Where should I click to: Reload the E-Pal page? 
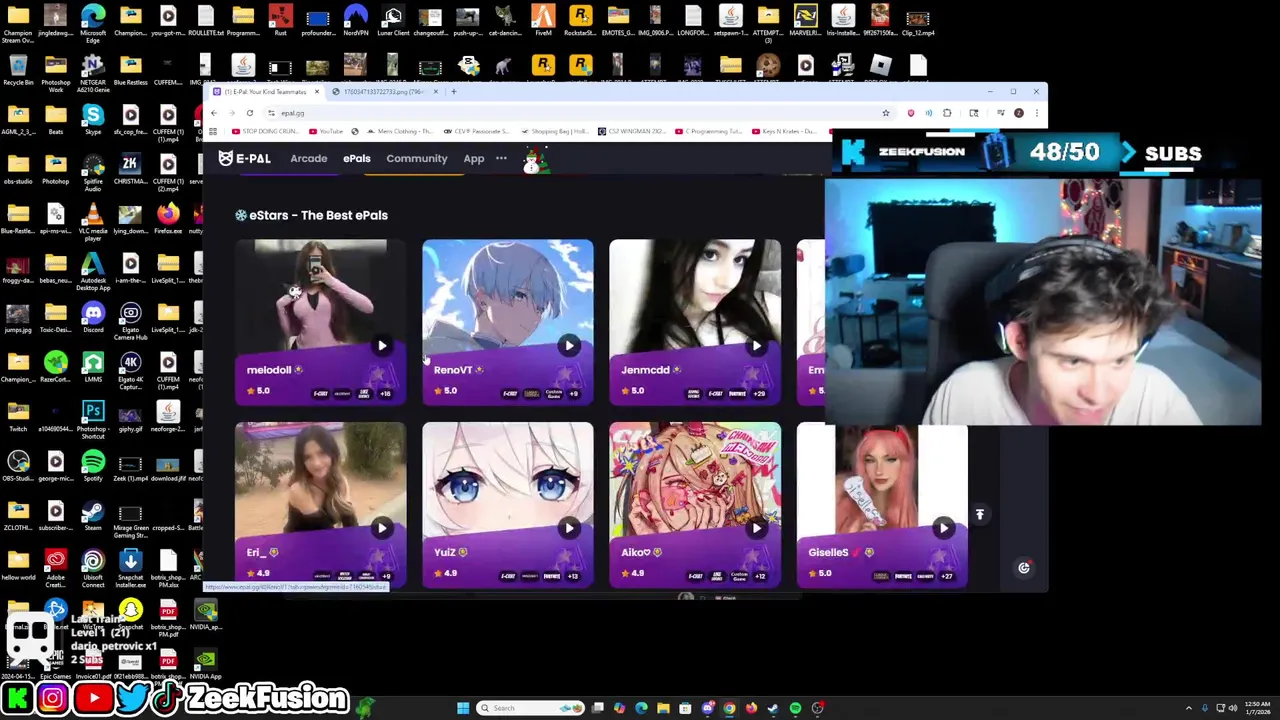click(250, 113)
